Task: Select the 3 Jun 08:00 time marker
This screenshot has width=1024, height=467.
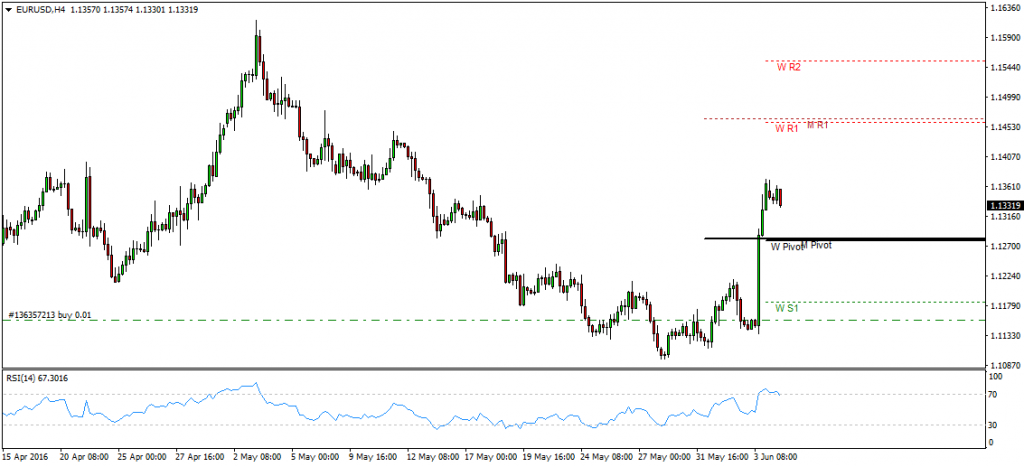Action: (775, 456)
